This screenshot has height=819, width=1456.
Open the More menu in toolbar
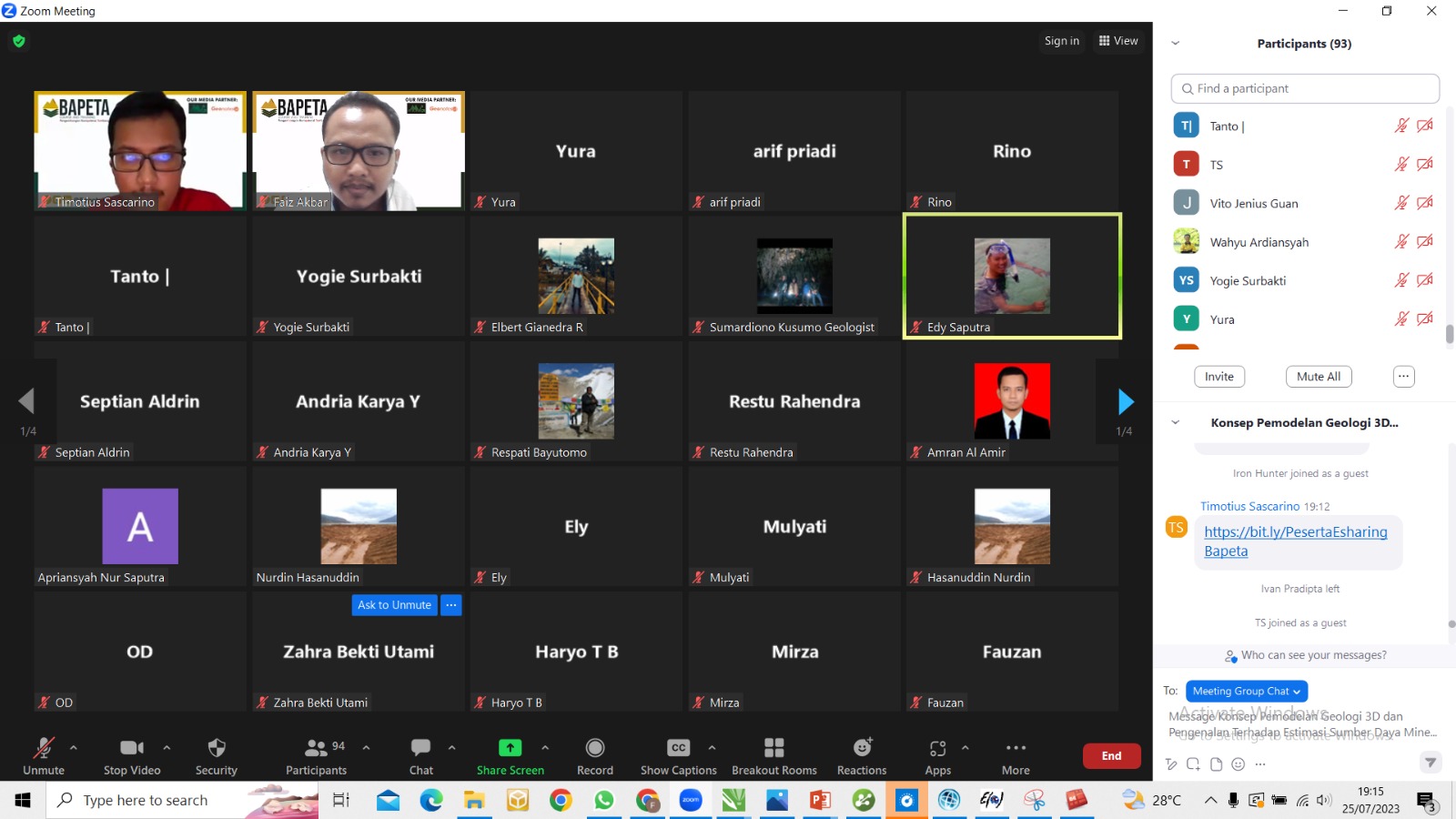coord(1016,748)
